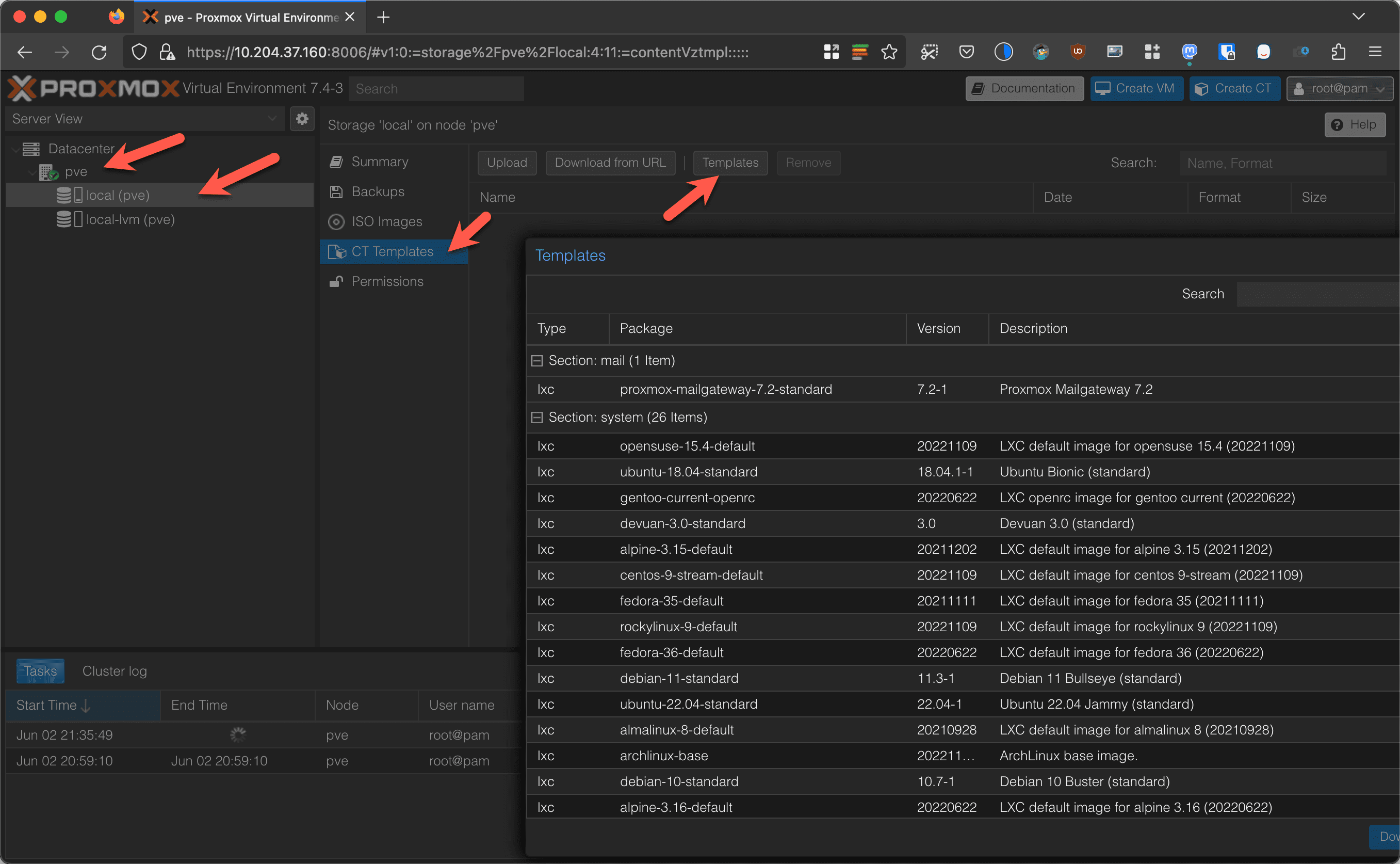Click the Create CT button
Screen dimensions: 1400x864
[x=1234, y=89]
